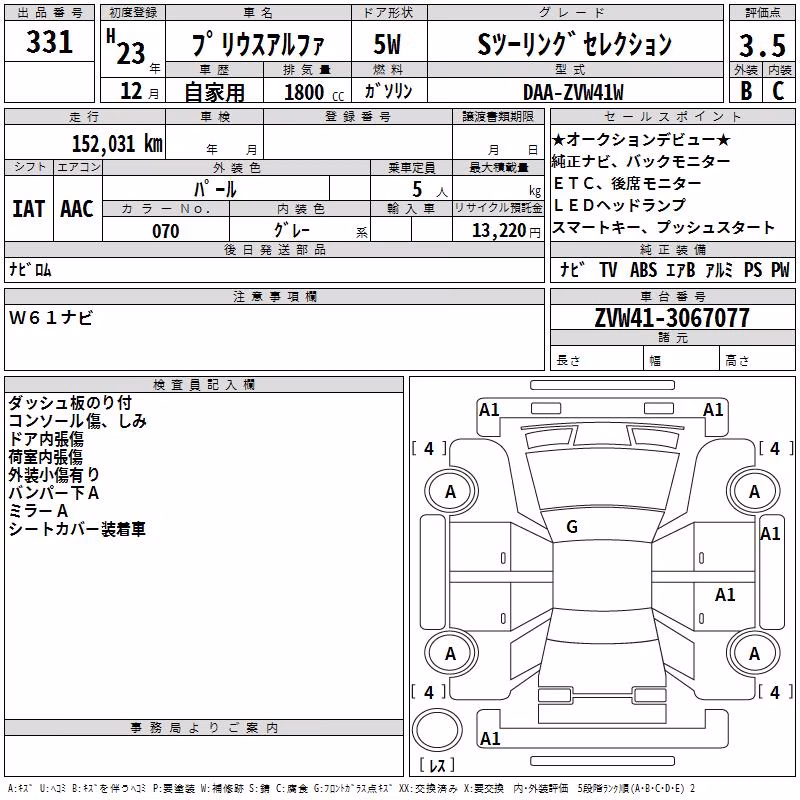Click the mileage 152,031 km

(117, 143)
